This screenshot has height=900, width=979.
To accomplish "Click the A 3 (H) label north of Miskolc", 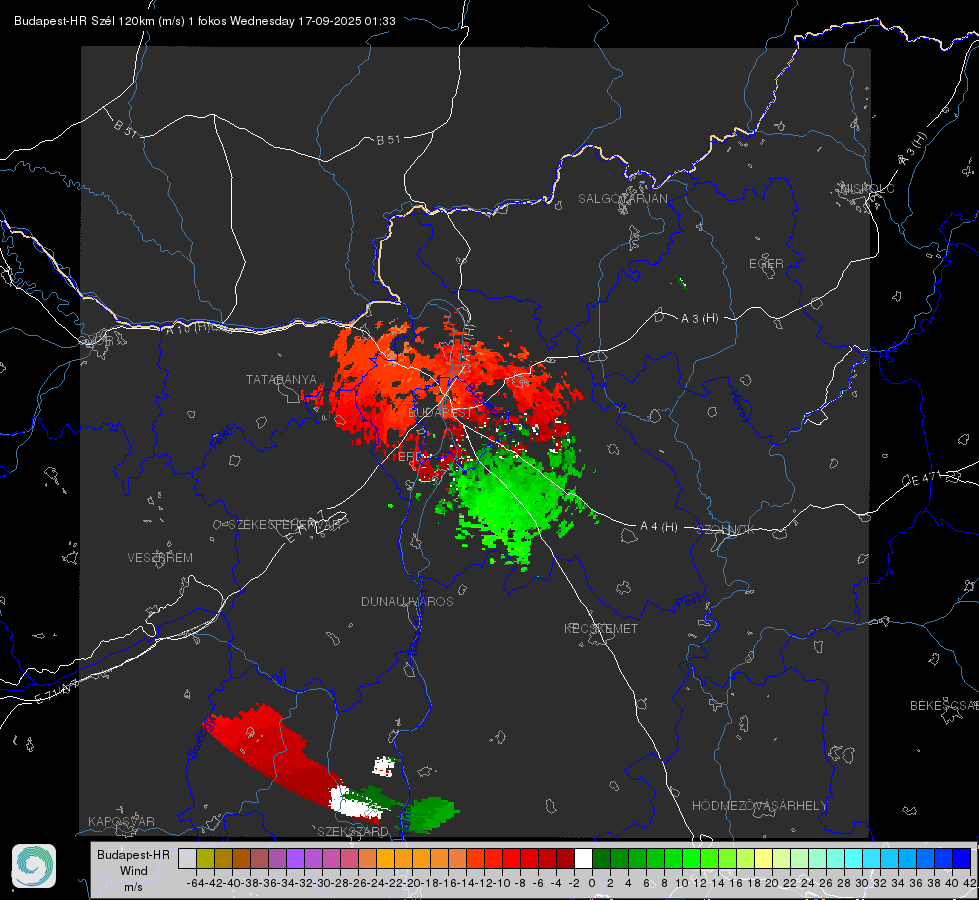I will point(913,149).
